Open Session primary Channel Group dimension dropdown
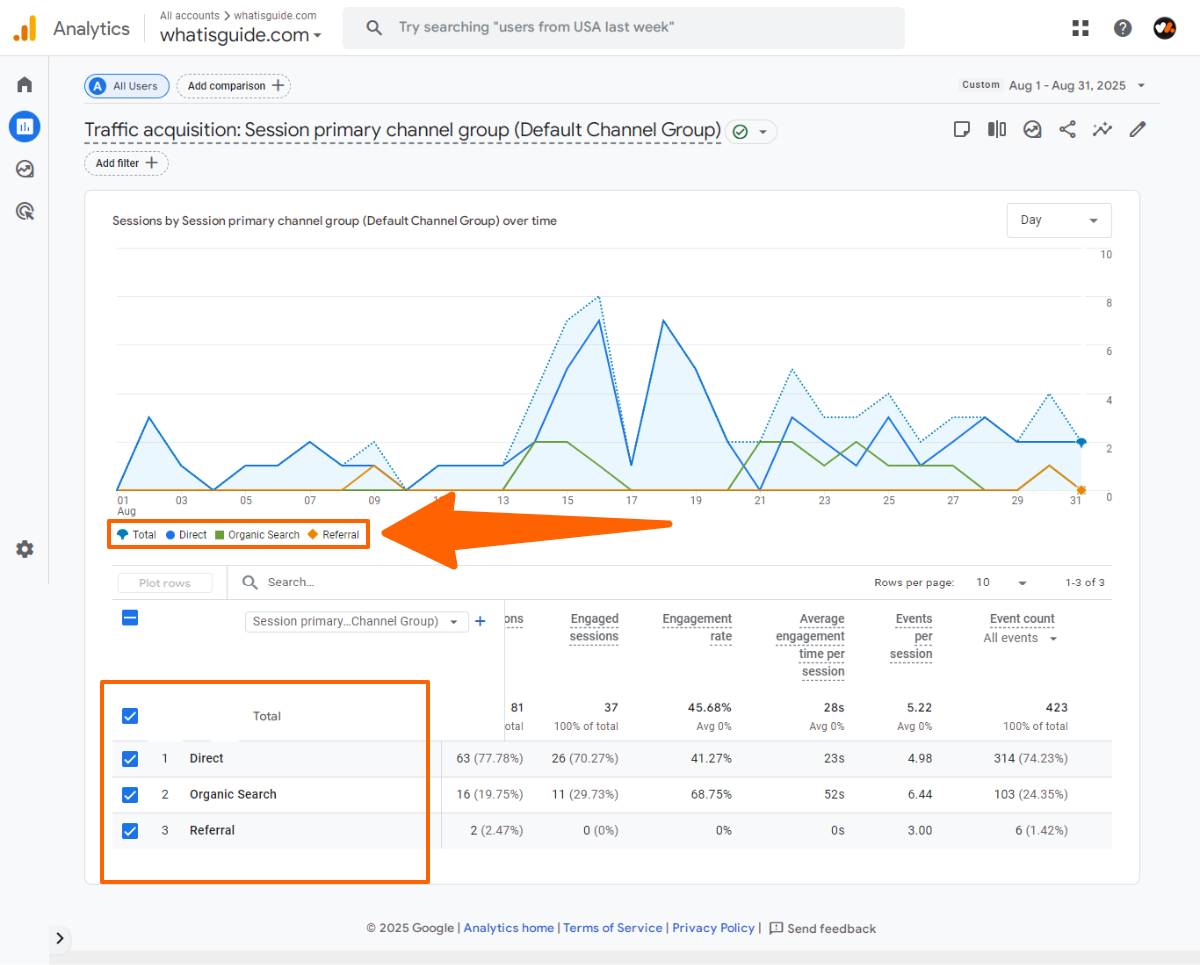Screen dimensions: 1200x965 [x=356, y=621]
